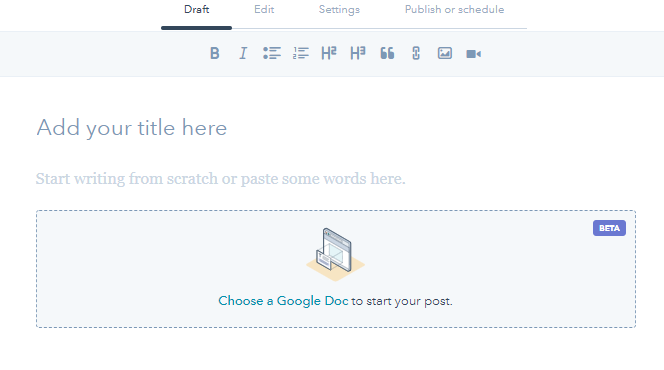
Task: Apply bold formatting with the B icon
Action: pos(215,53)
